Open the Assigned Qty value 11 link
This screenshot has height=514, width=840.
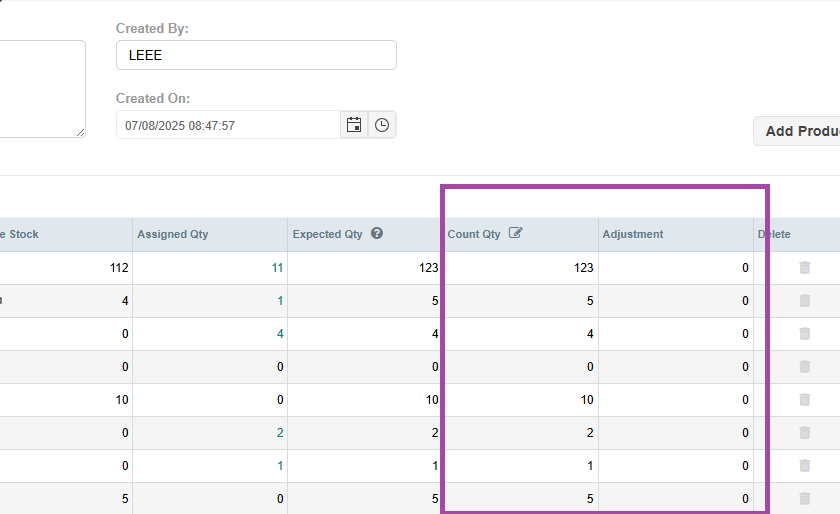click(x=277, y=268)
